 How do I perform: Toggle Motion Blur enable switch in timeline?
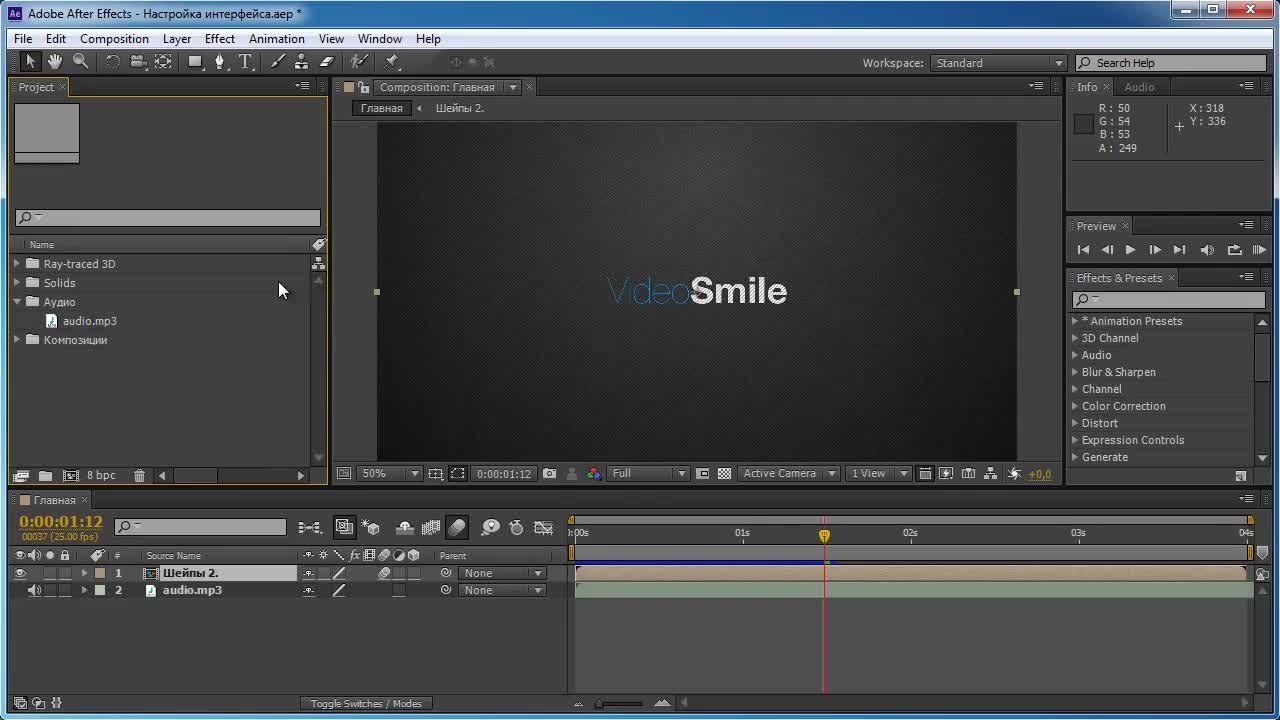point(457,527)
